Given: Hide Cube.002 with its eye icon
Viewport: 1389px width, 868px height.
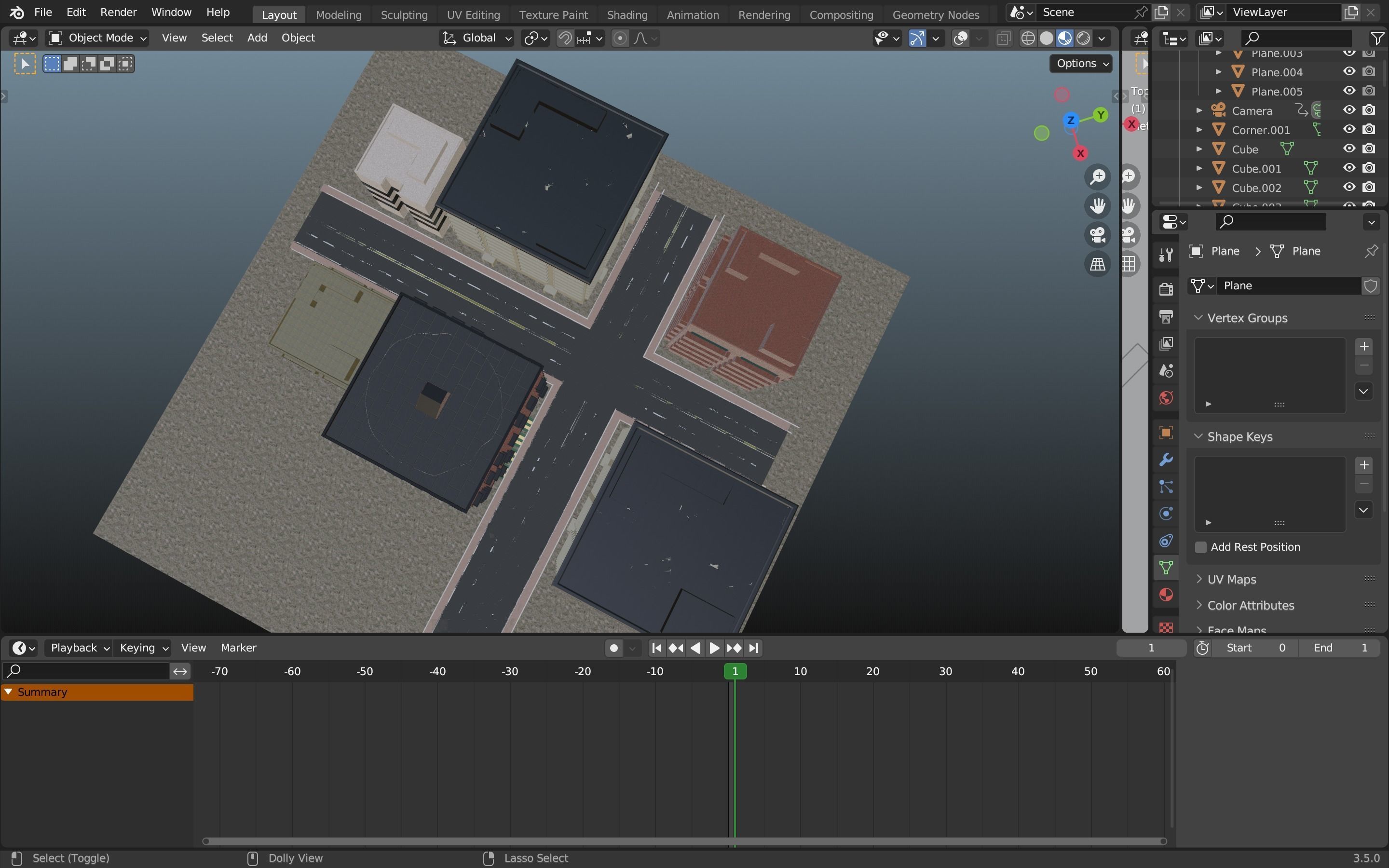Looking at the screenshot, I should [1349, 188].
